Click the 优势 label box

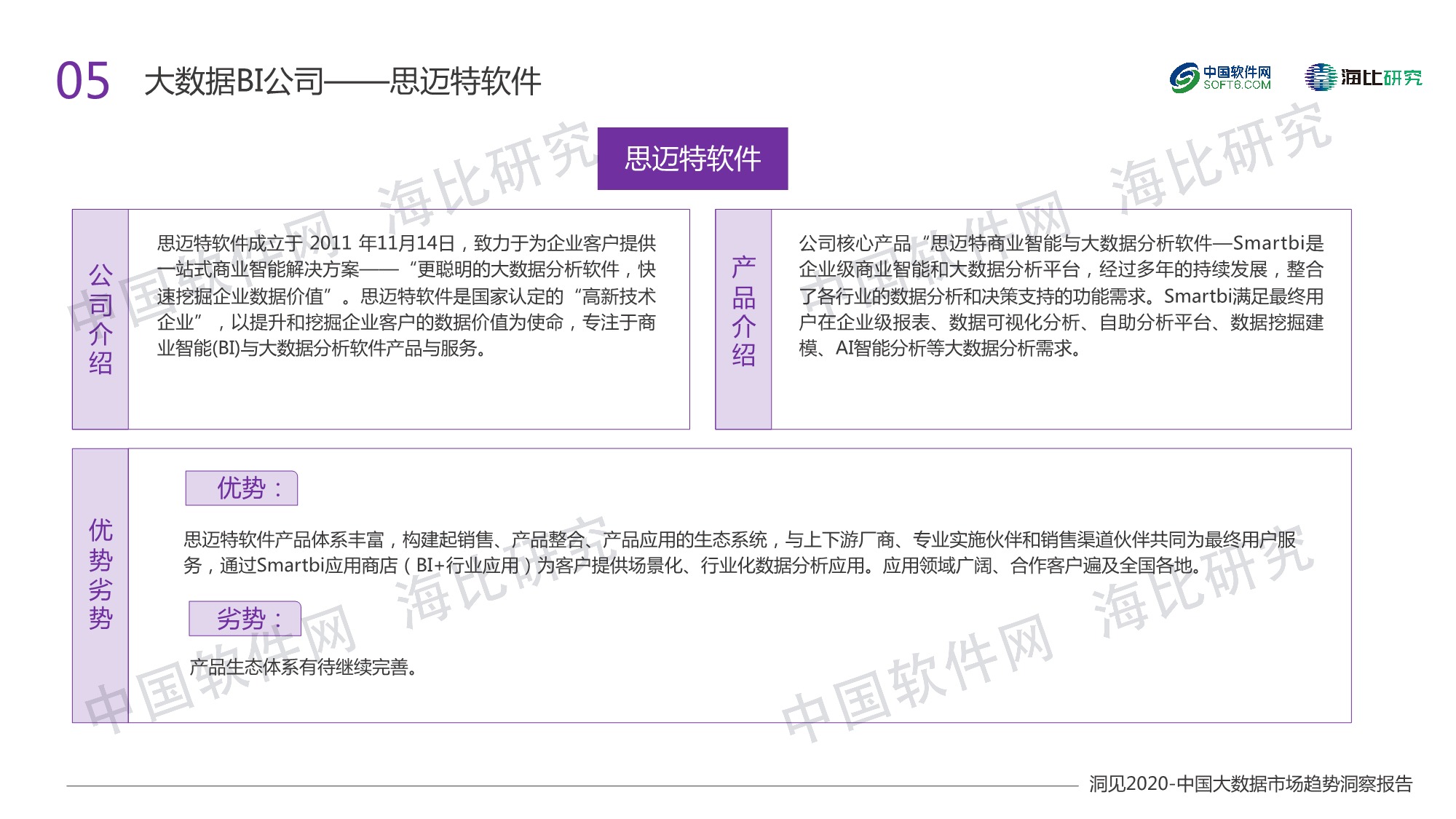click(x=243, y=488)
